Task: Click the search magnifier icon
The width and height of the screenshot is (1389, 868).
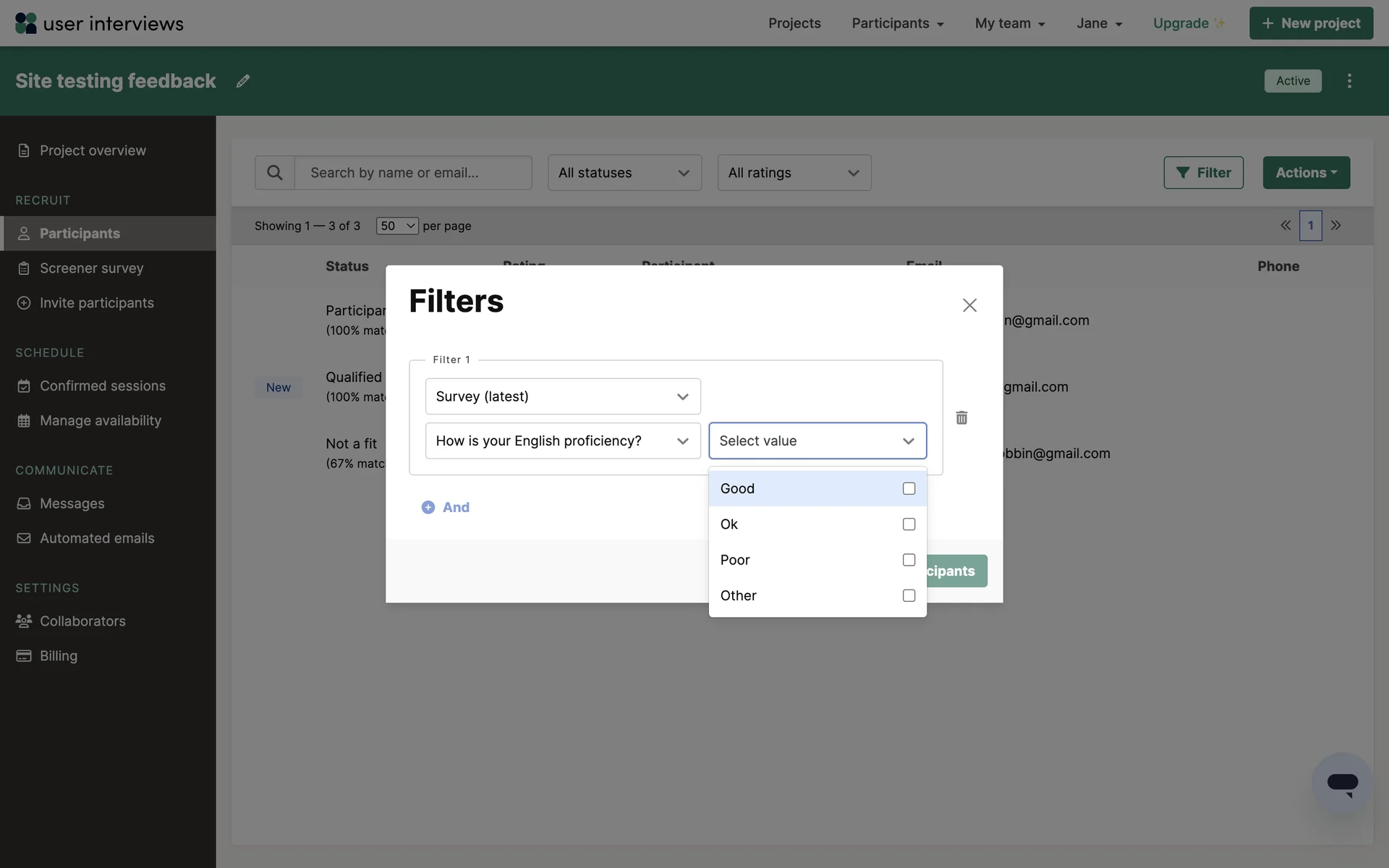Action: (274, 173)
